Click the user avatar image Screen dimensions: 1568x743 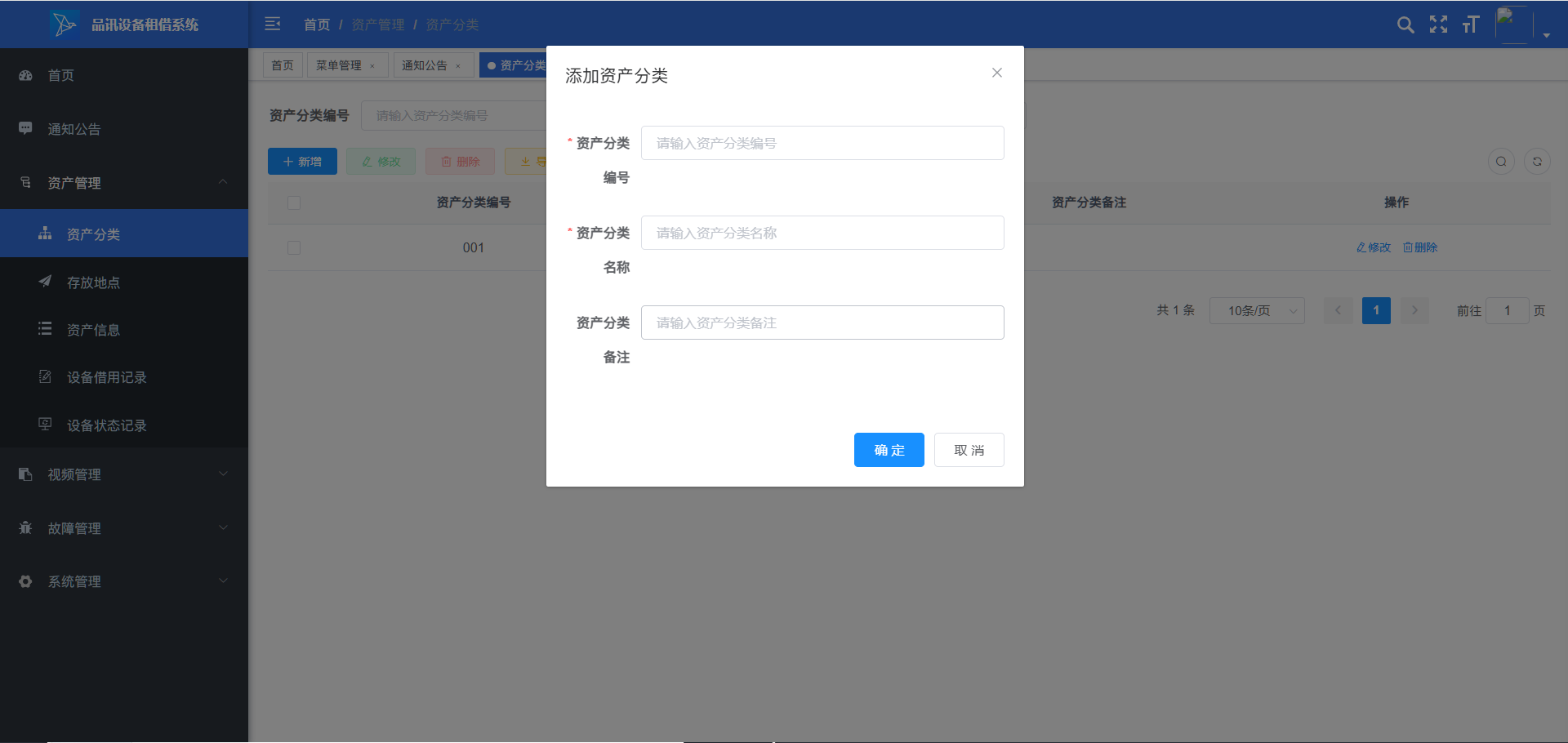(1513, 24)
